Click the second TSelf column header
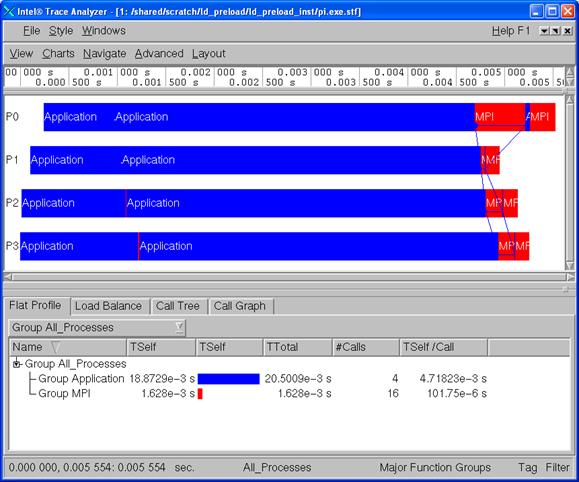 pyautogui.click(x=230, y=347)
